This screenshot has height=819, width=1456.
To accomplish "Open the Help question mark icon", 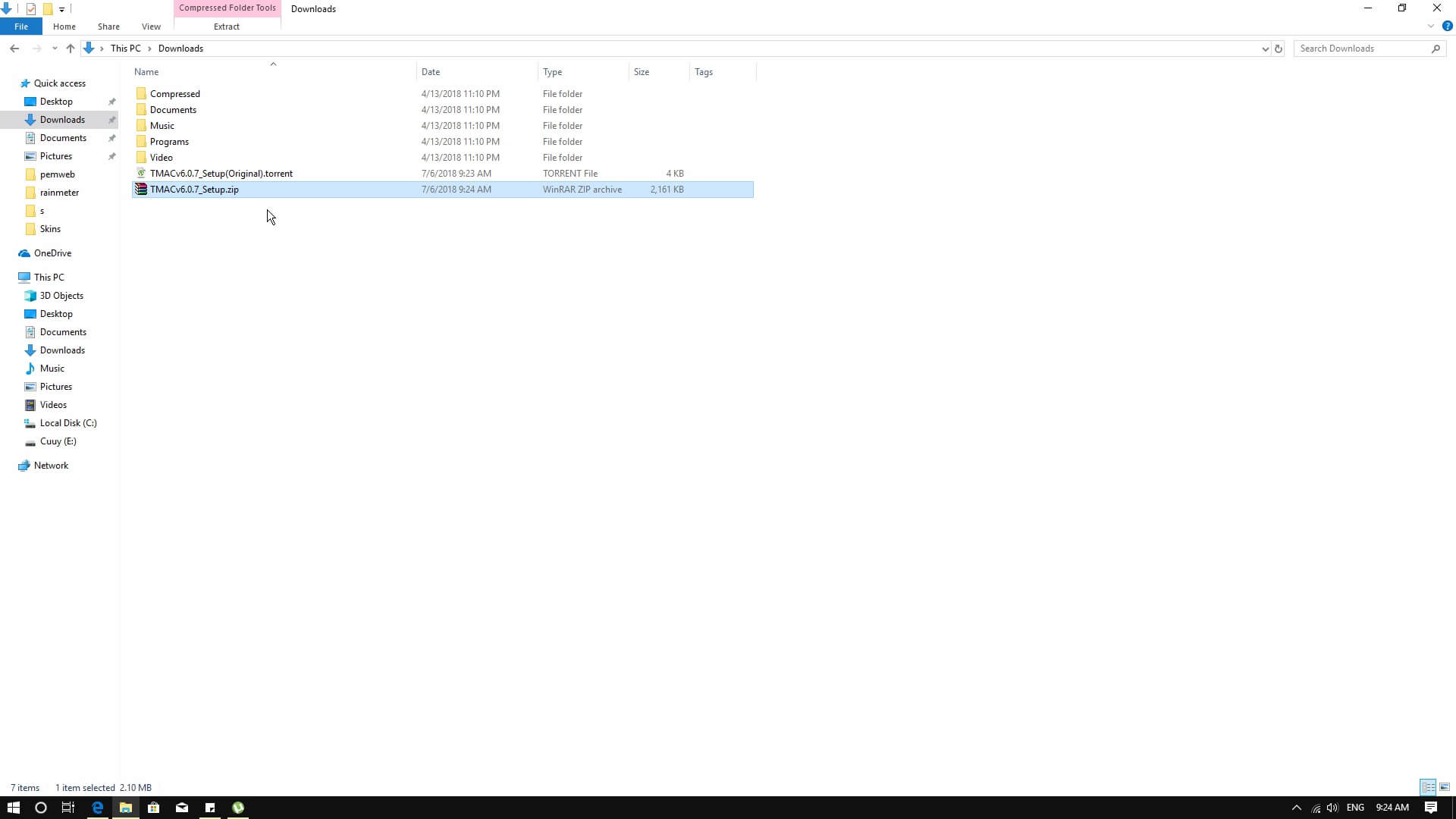I will pyautogui.click(x=1447, y=26).
